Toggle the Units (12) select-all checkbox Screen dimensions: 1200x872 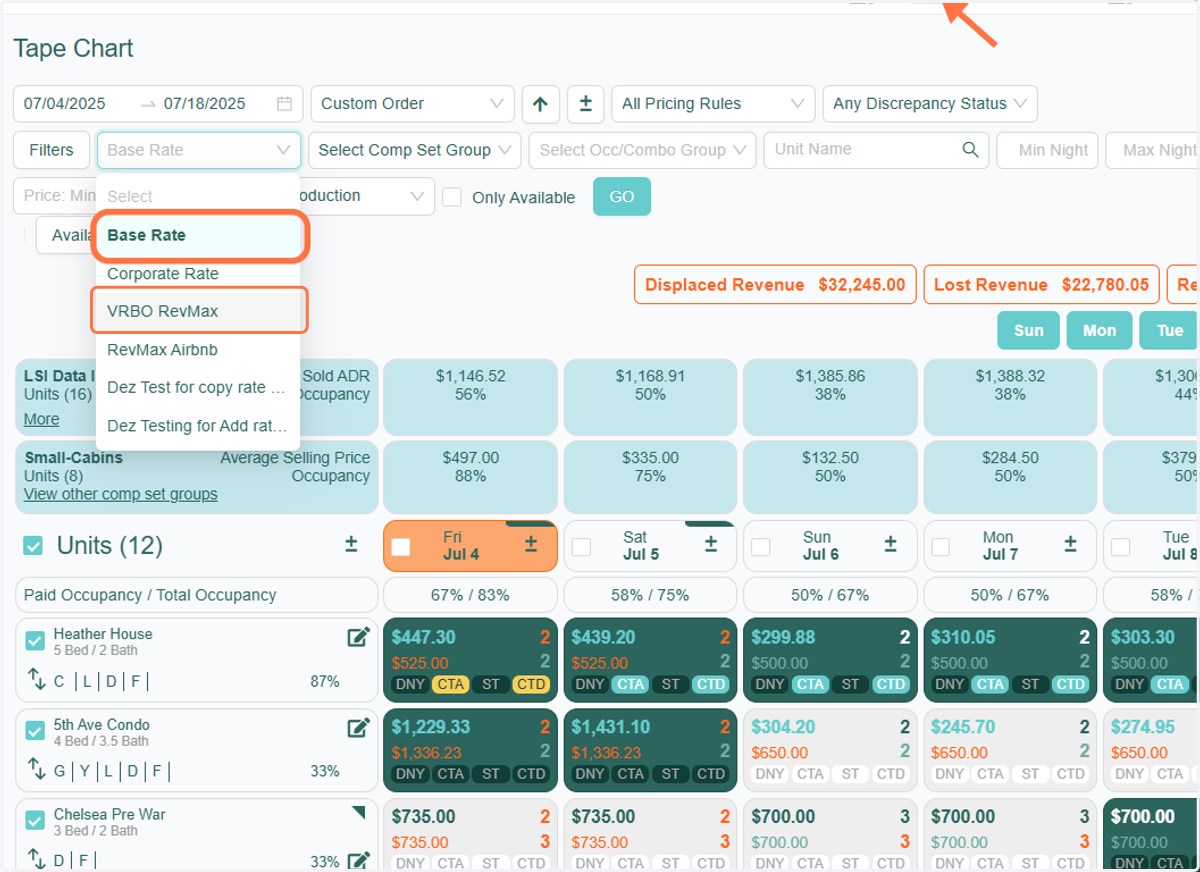pyautogui.click(x=33, y=545)
